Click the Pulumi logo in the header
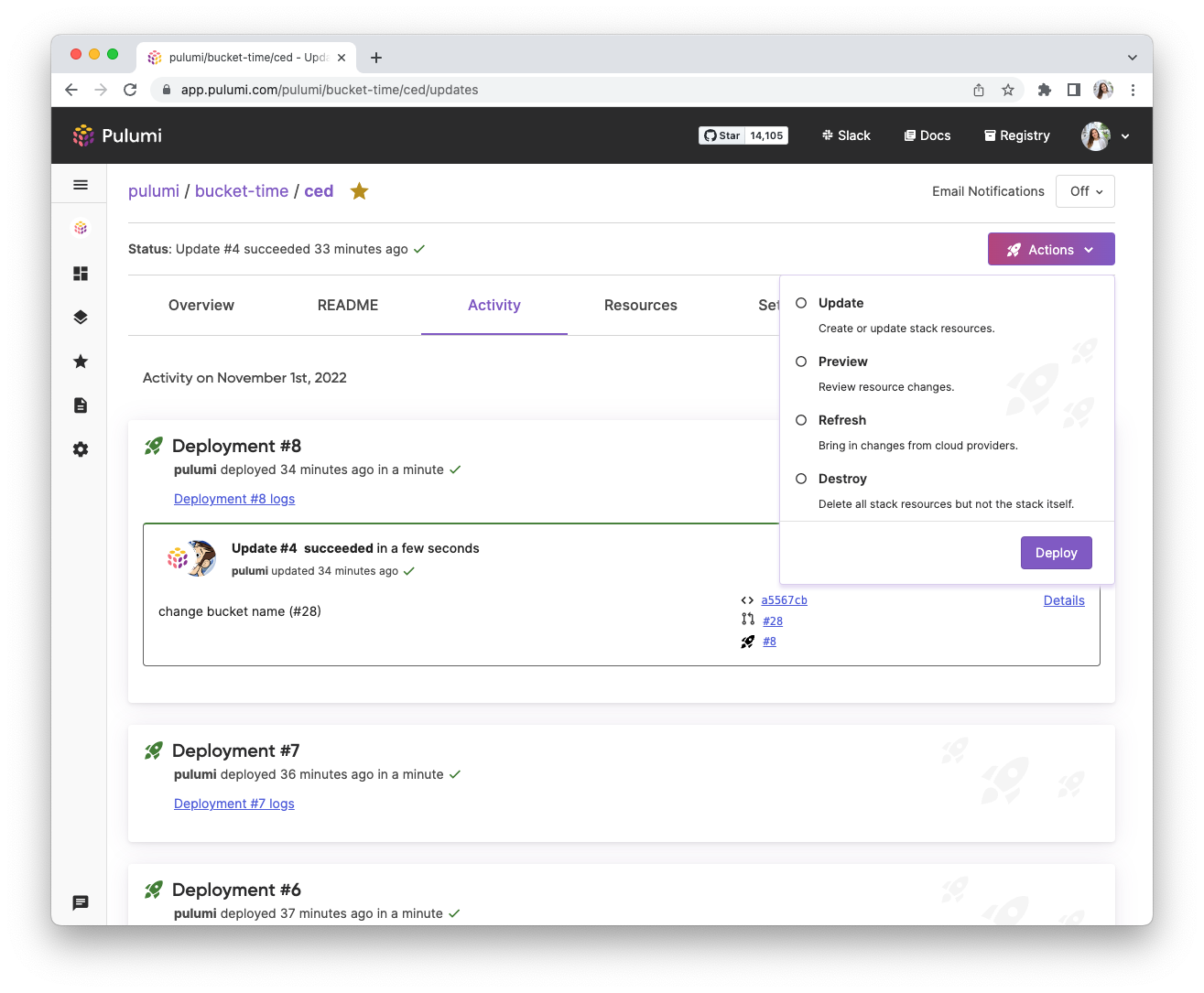 click(x=117, y=135)
